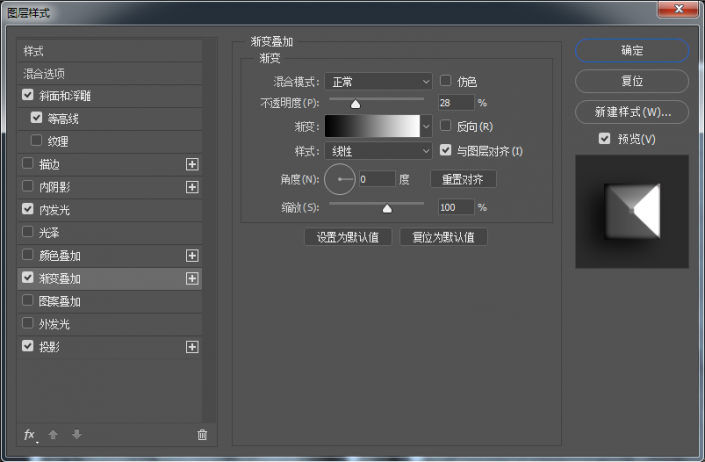Enable the 图案叠加 checkbox
This screenshot has height=462, width=705.
coord(28,300)
